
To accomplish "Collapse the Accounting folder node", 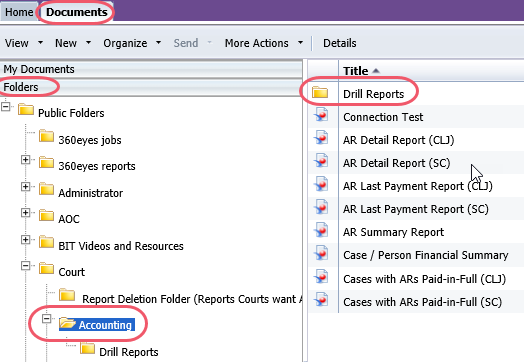I will coord(46,319).
